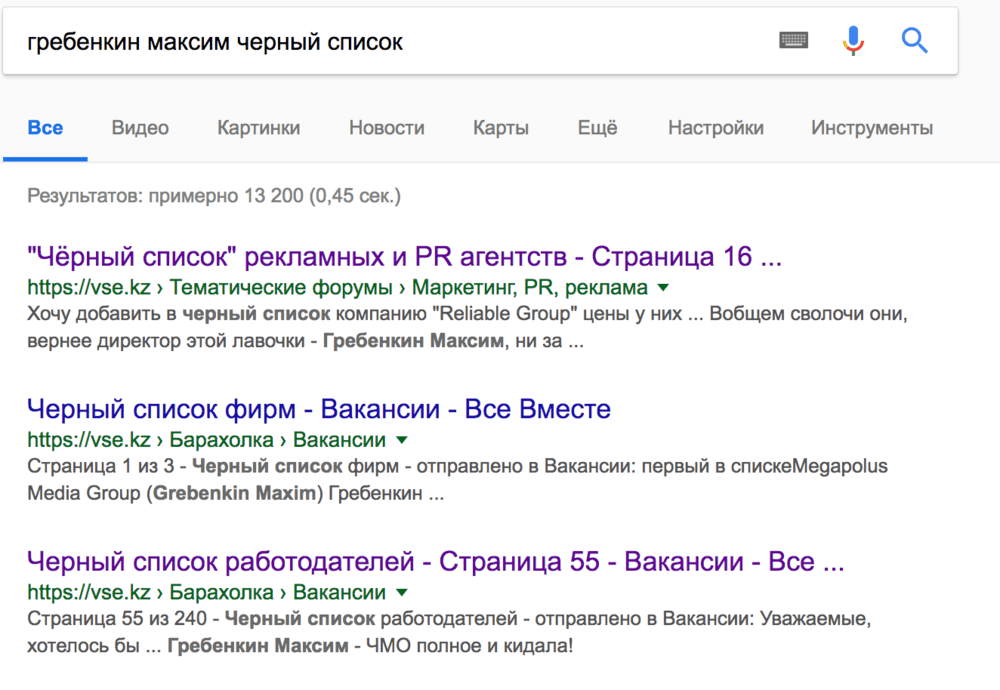Select the Все tab
1000x690 pixels.
(45, 128)
